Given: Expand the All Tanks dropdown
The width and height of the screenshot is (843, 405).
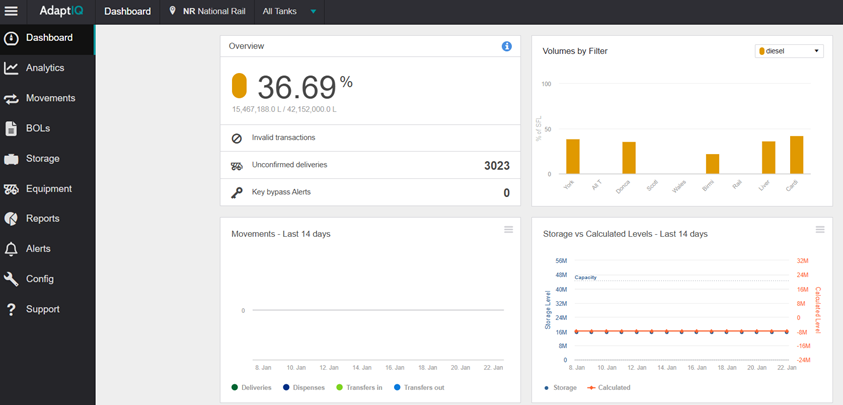Looking at the screenshot, I should (x=289, y=11).
